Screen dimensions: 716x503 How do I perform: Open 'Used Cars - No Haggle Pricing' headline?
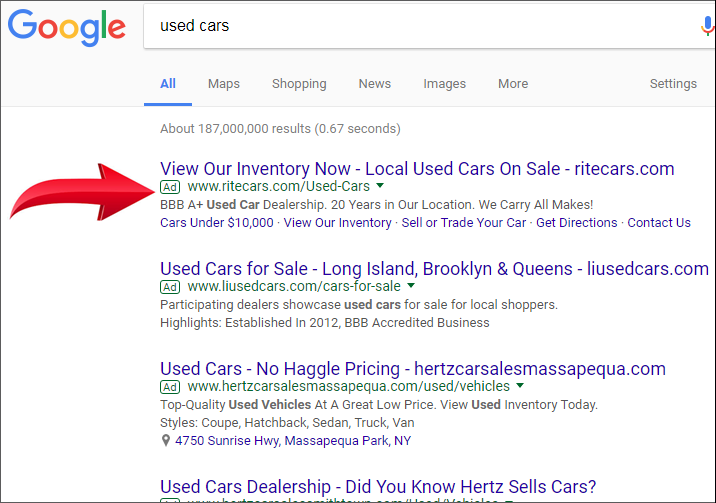coord(413,369)
